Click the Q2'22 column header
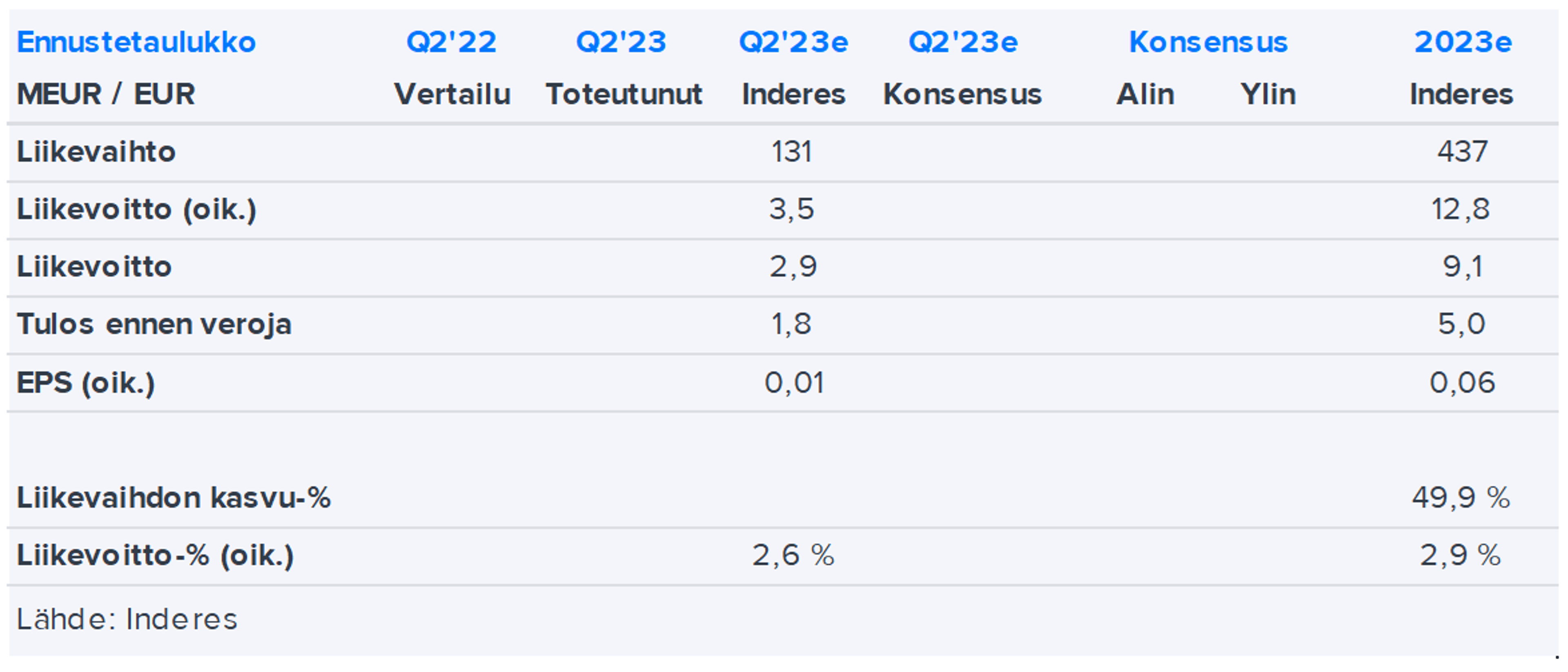Viewport: 1568px width, 672px height. tap(451, 42)
